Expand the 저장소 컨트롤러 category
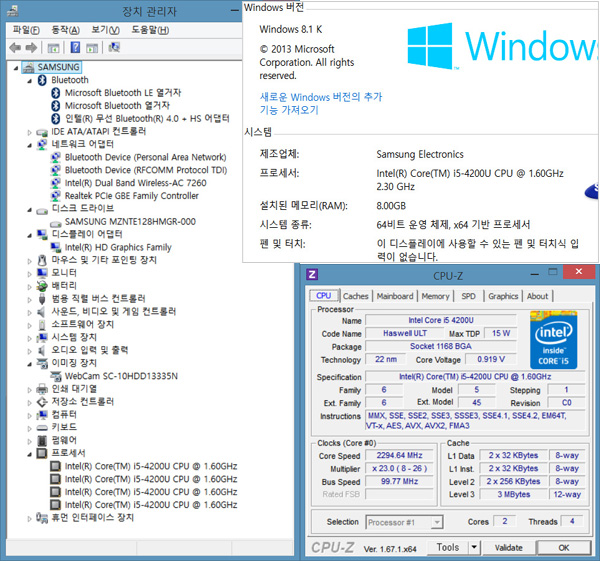The image size is (600, 563). click(x=29, y=403)
